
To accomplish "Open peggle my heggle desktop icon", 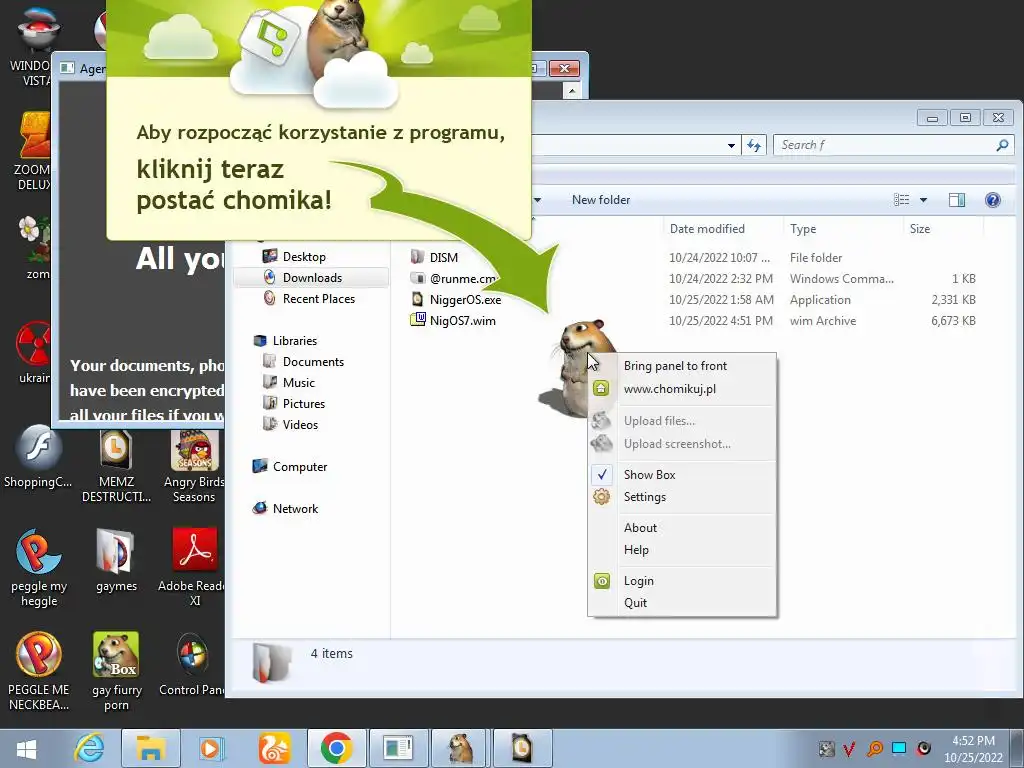I will point(39,568).
